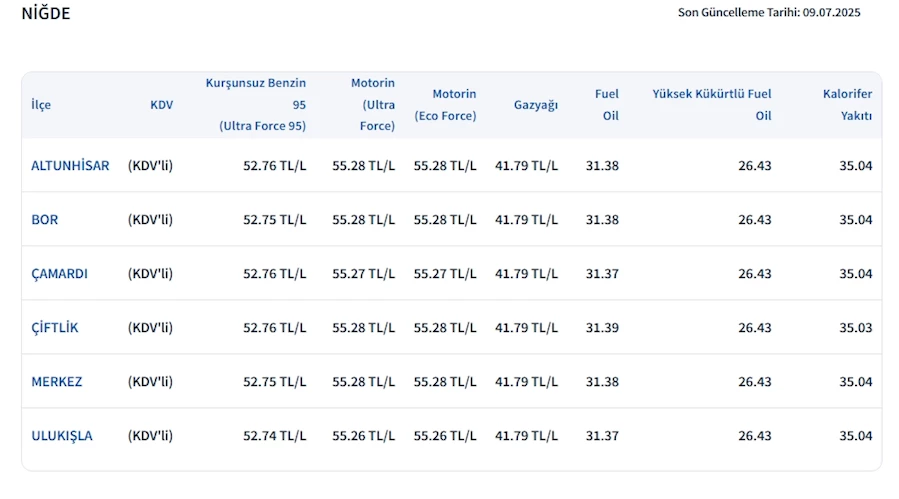Click ÇİFTLİK's 31.39 Fuel Oil value

tap(602, 327)
